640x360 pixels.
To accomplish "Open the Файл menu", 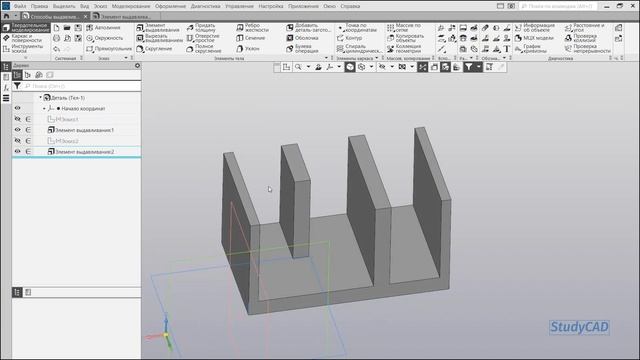I will (20, 6).
